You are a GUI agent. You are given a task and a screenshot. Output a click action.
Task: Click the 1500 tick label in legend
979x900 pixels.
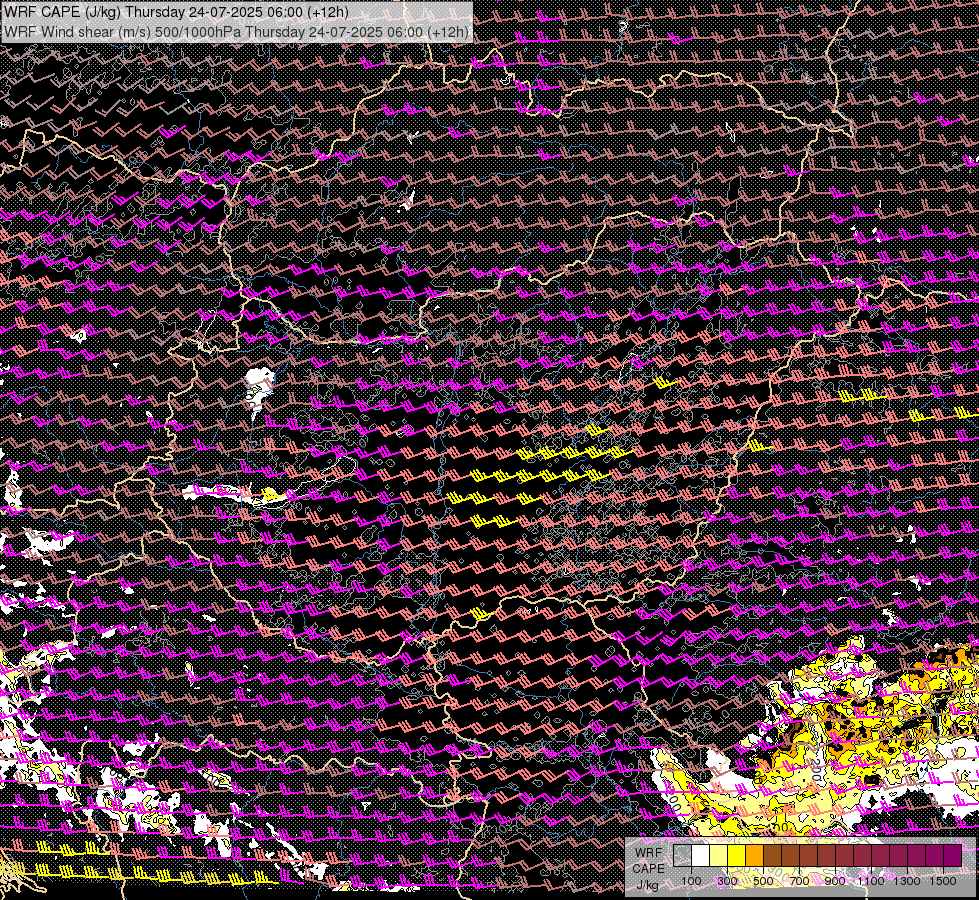943,881
